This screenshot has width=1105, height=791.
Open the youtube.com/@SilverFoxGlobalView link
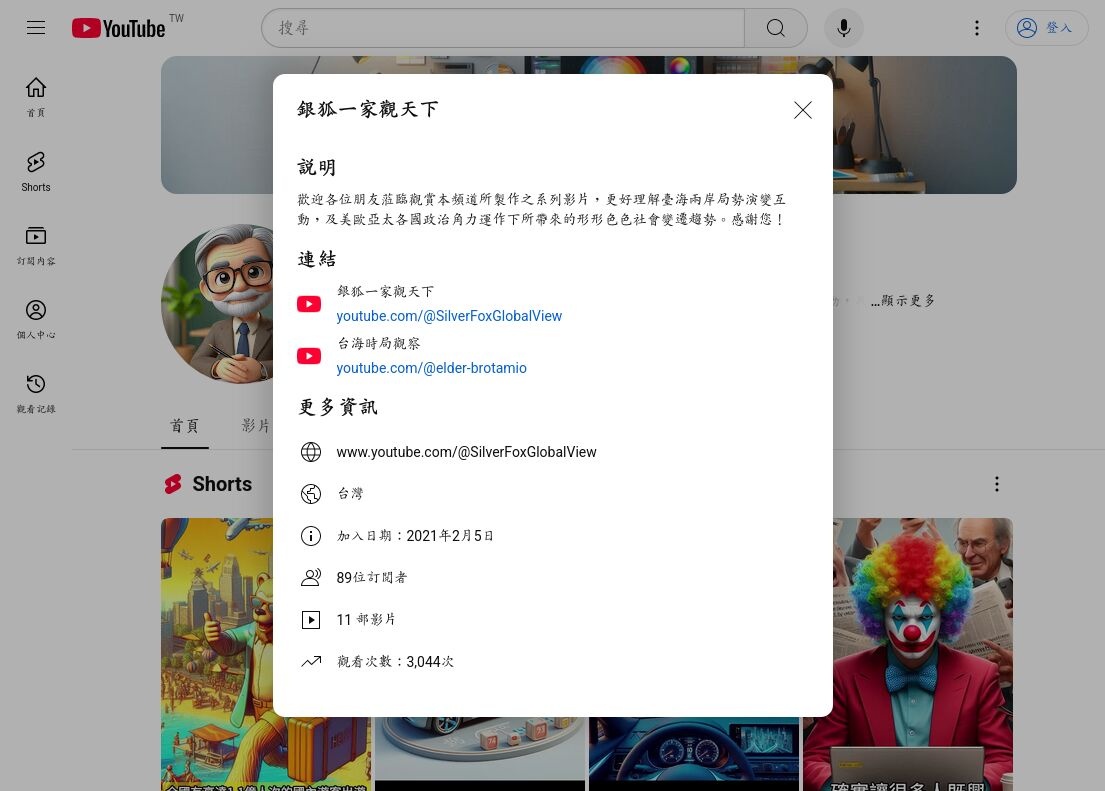point(449,316)
